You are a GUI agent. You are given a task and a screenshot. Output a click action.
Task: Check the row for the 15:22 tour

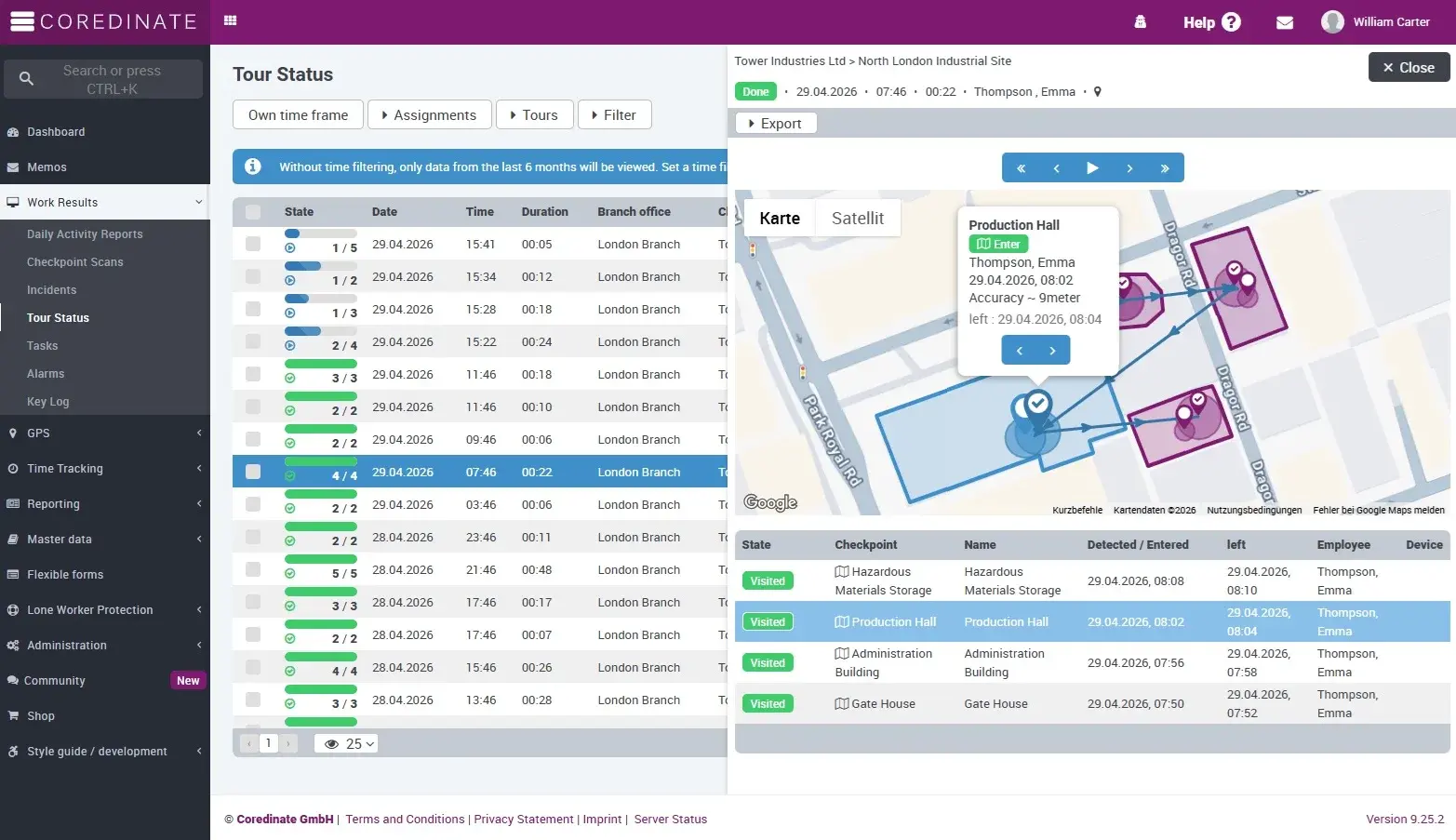[253, 341]
